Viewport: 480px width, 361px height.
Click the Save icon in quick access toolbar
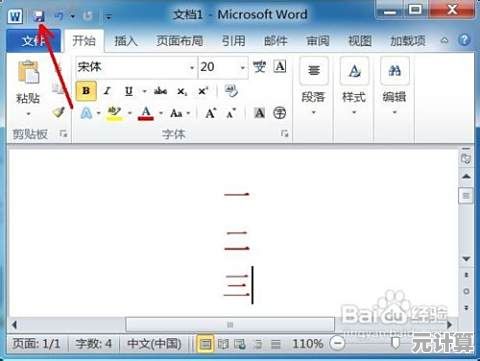(39, 16)
